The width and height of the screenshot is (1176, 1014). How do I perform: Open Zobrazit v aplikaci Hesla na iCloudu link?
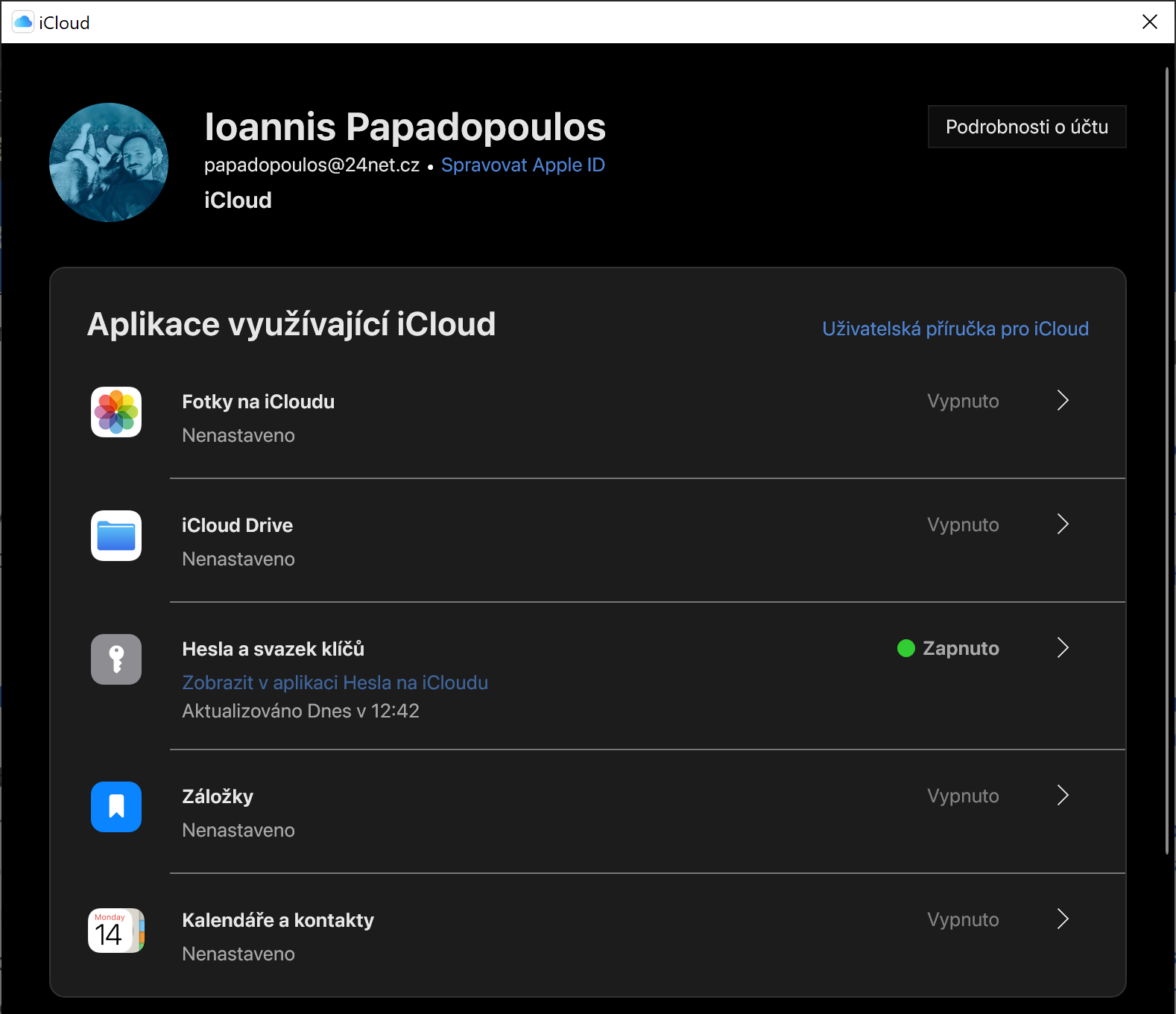pos(335,682)
